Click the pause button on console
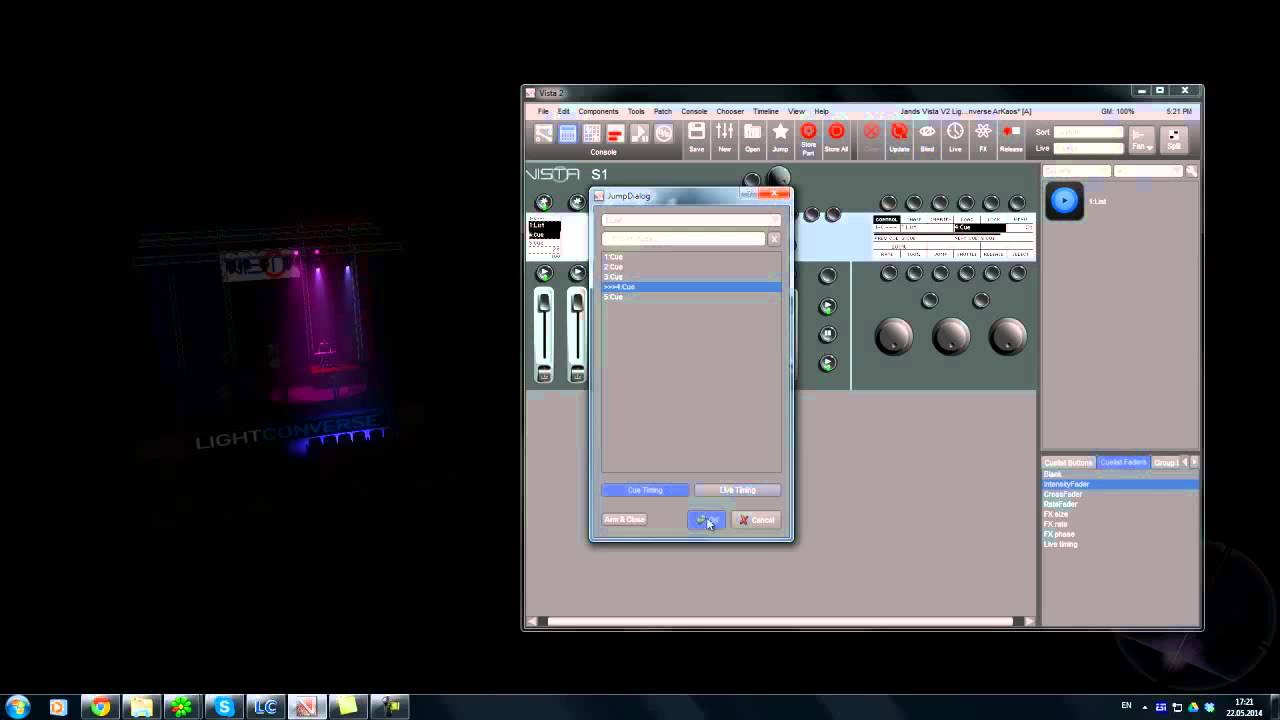The width and height of the screenshot is (1280, 720). click(827, 334)
